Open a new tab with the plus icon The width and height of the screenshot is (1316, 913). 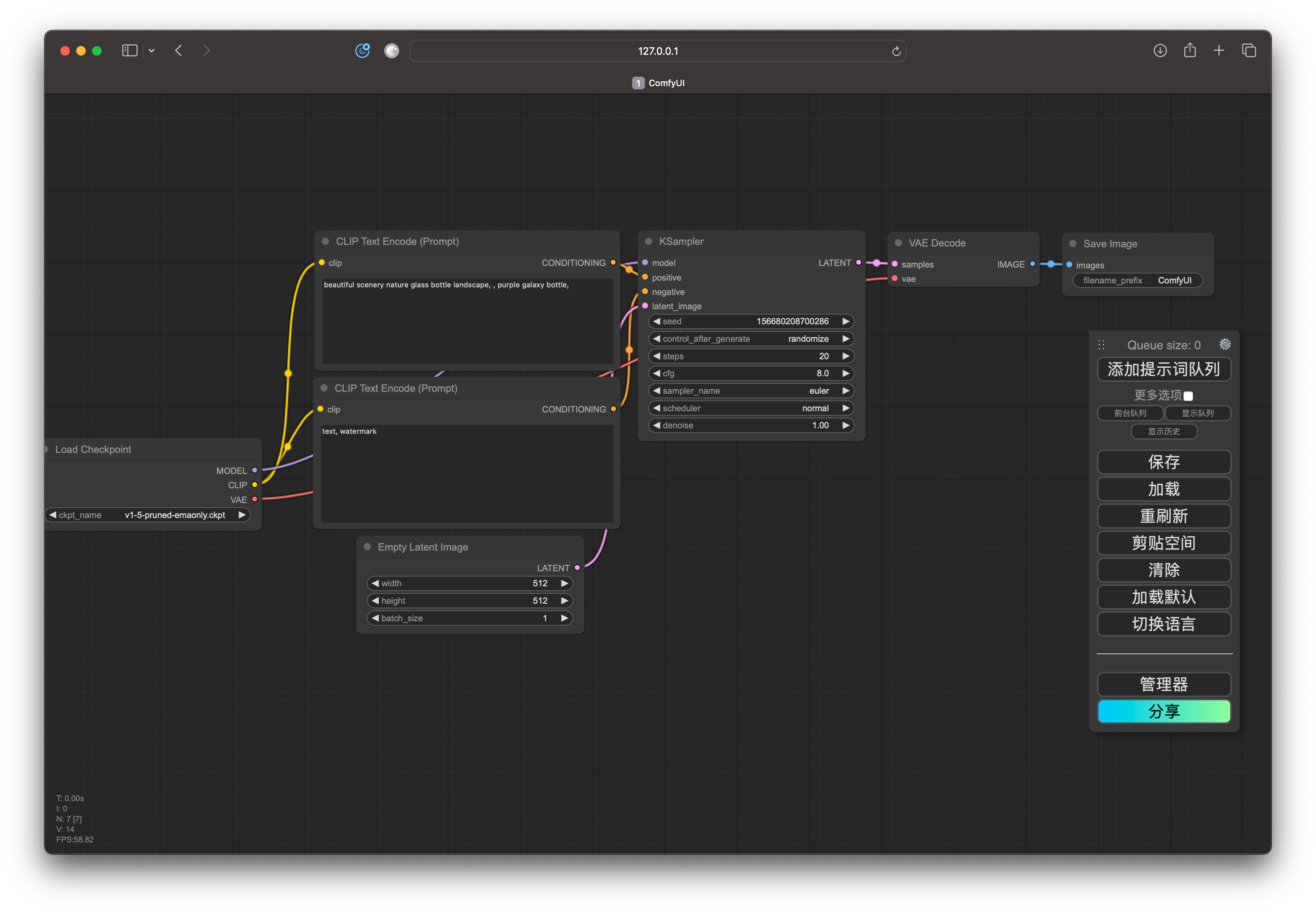(x=1219, y=50)
